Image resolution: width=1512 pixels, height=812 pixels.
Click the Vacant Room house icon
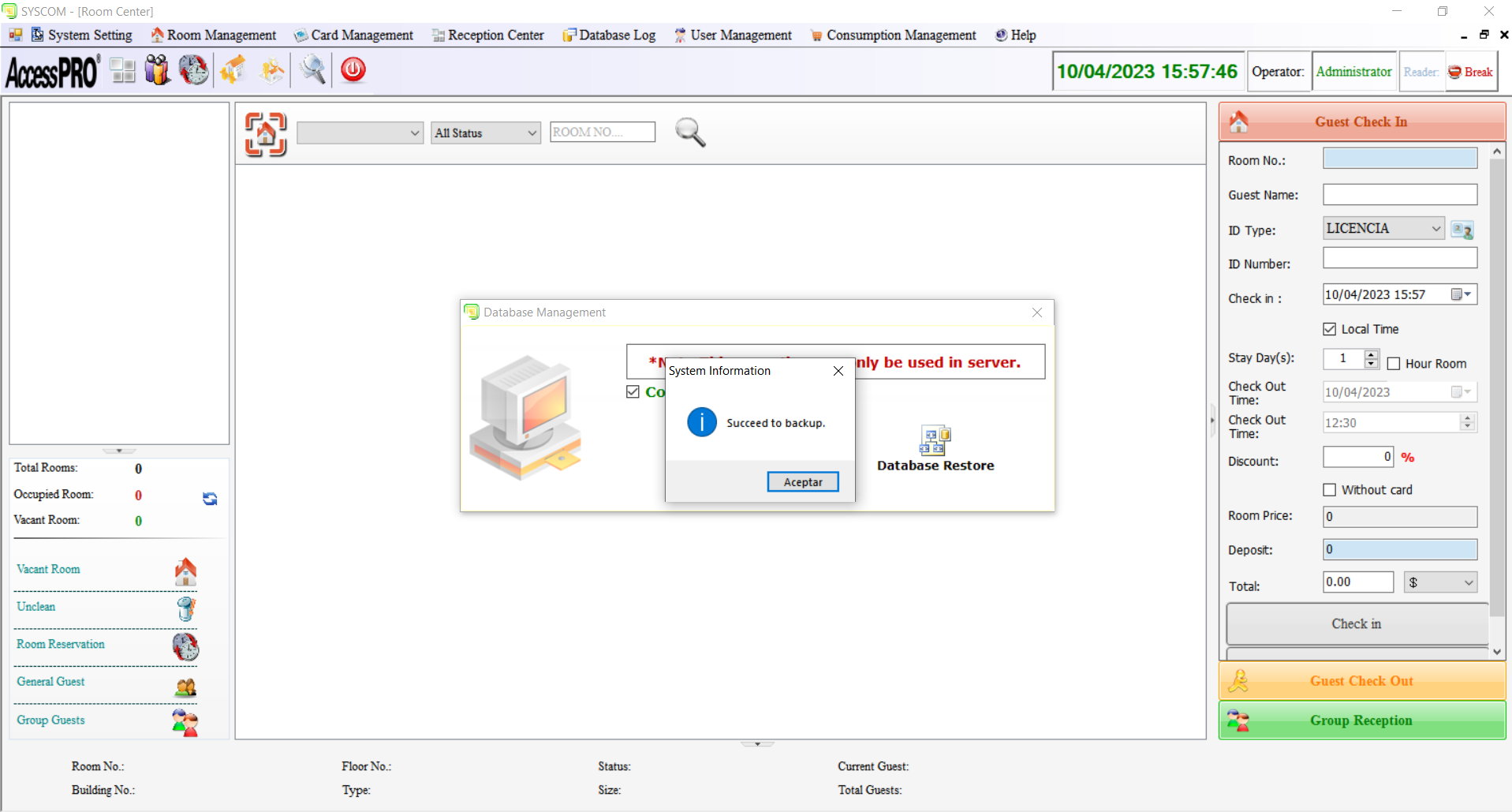[185, 571]
